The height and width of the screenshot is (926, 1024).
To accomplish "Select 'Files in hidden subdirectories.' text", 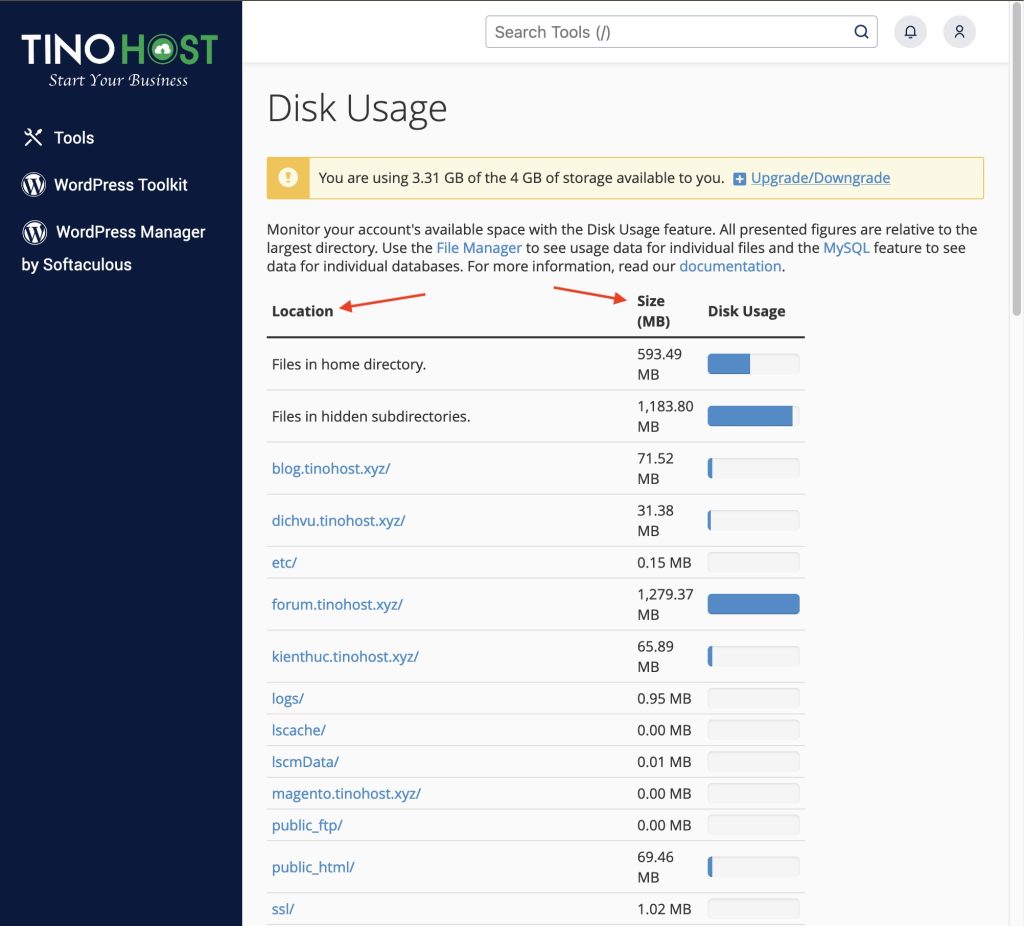I will tap(371, 417).
